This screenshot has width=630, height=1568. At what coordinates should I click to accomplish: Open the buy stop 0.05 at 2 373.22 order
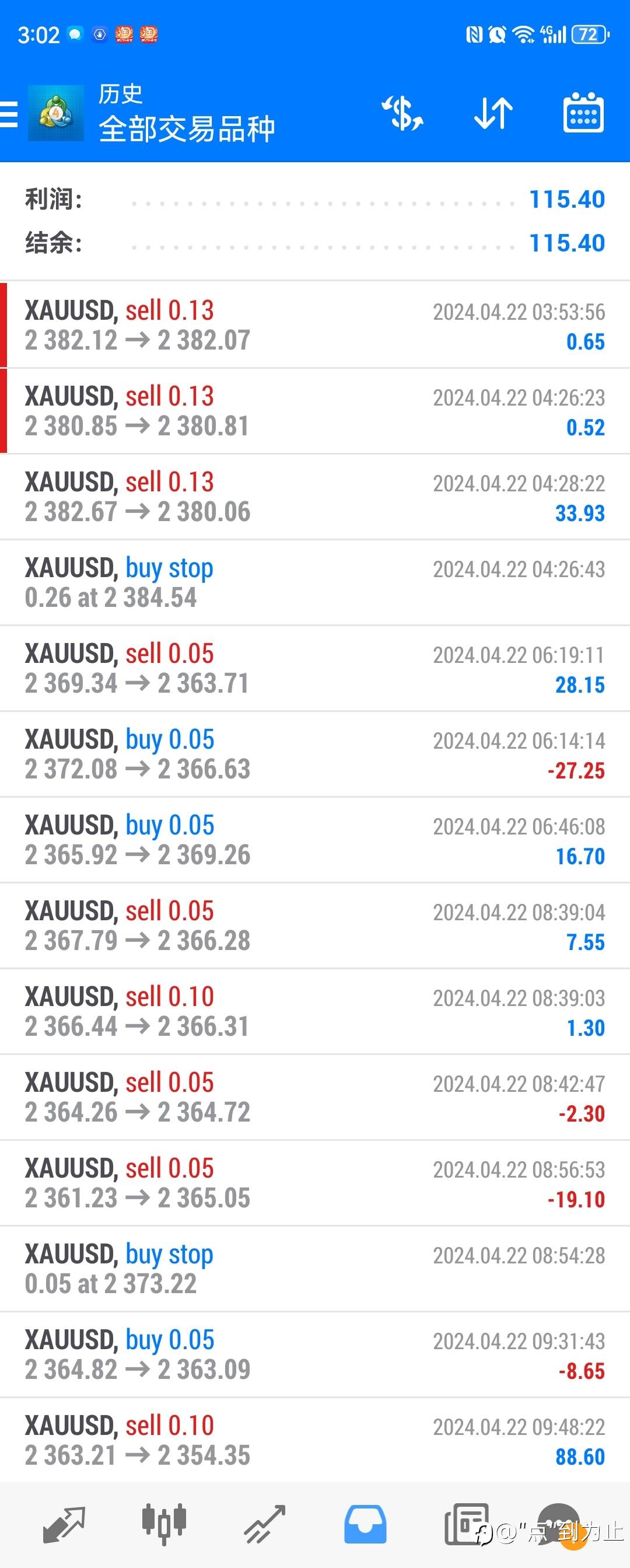click(314, 1269)
